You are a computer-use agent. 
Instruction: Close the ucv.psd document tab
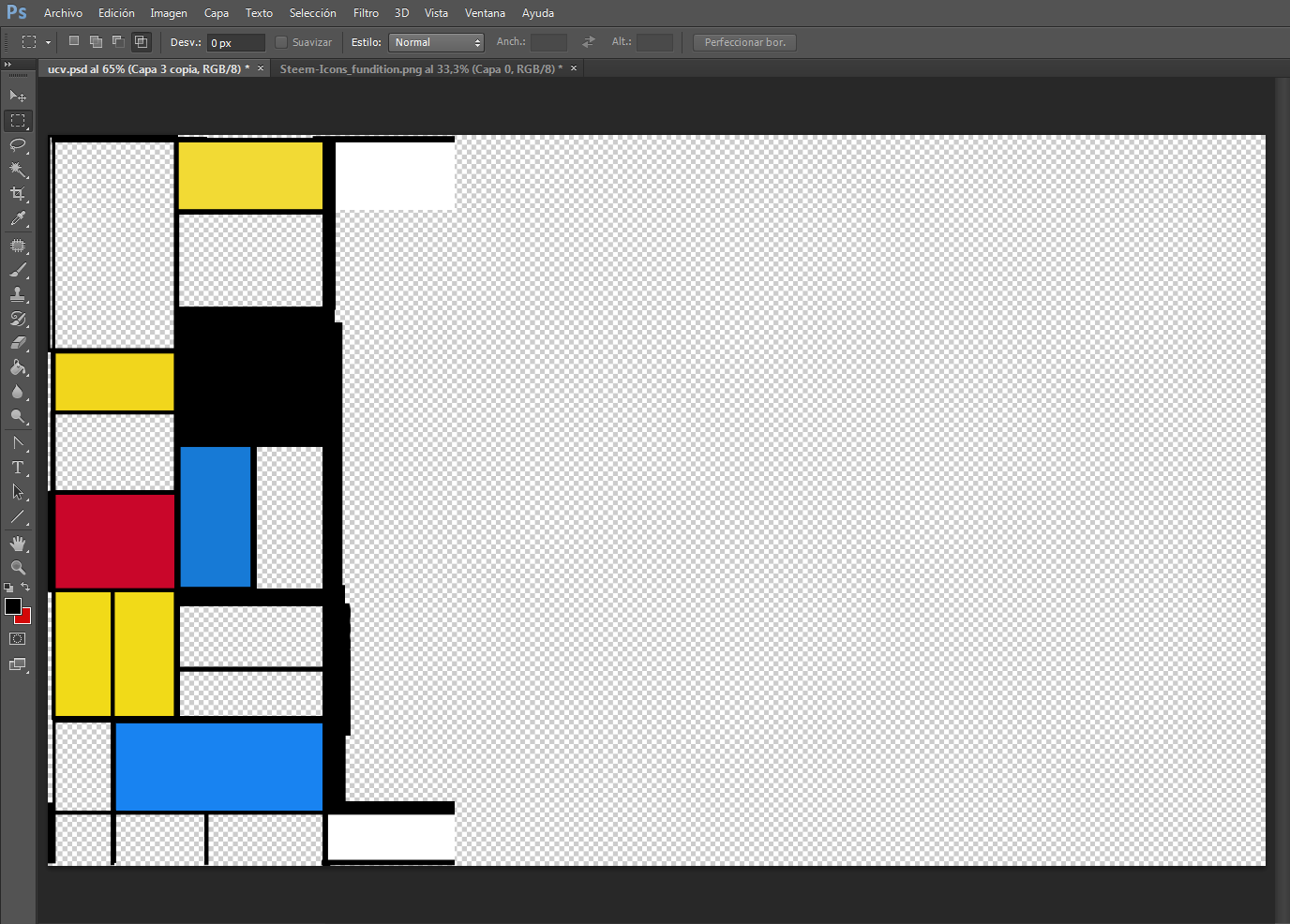coord(261,68)
